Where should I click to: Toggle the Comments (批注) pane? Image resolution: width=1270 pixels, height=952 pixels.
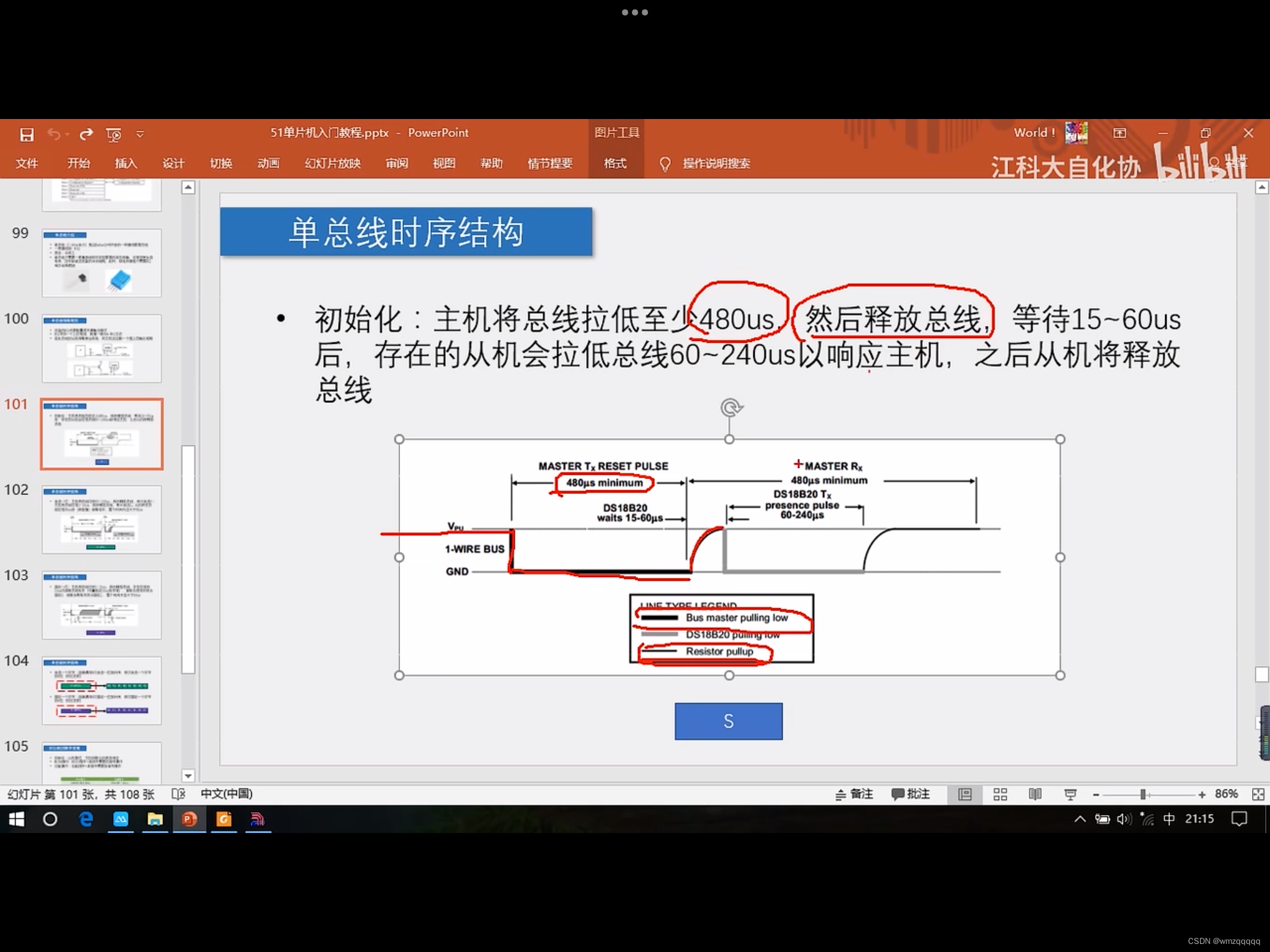(910, 794)
